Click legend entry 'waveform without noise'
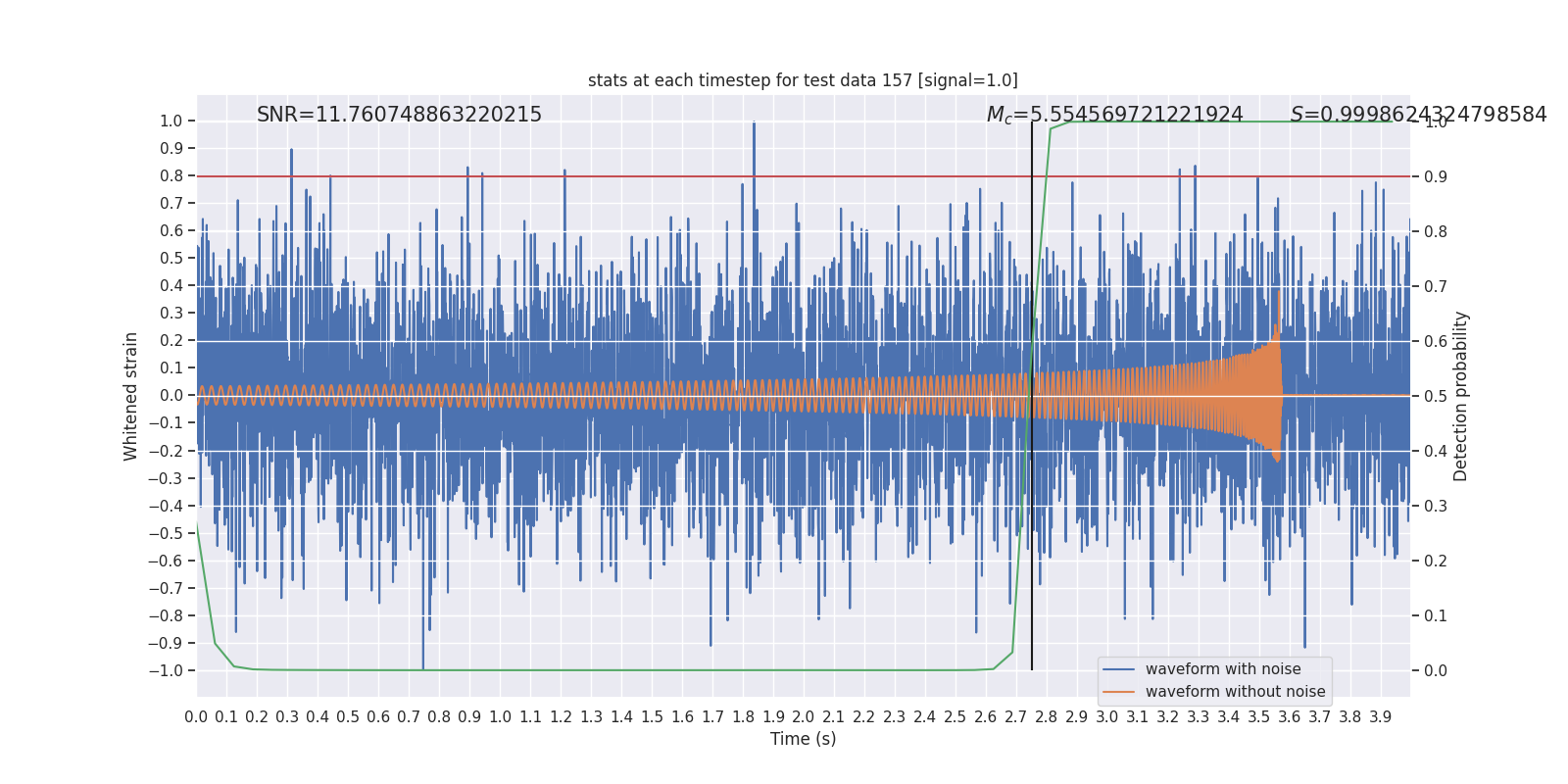 [1235, 692]
